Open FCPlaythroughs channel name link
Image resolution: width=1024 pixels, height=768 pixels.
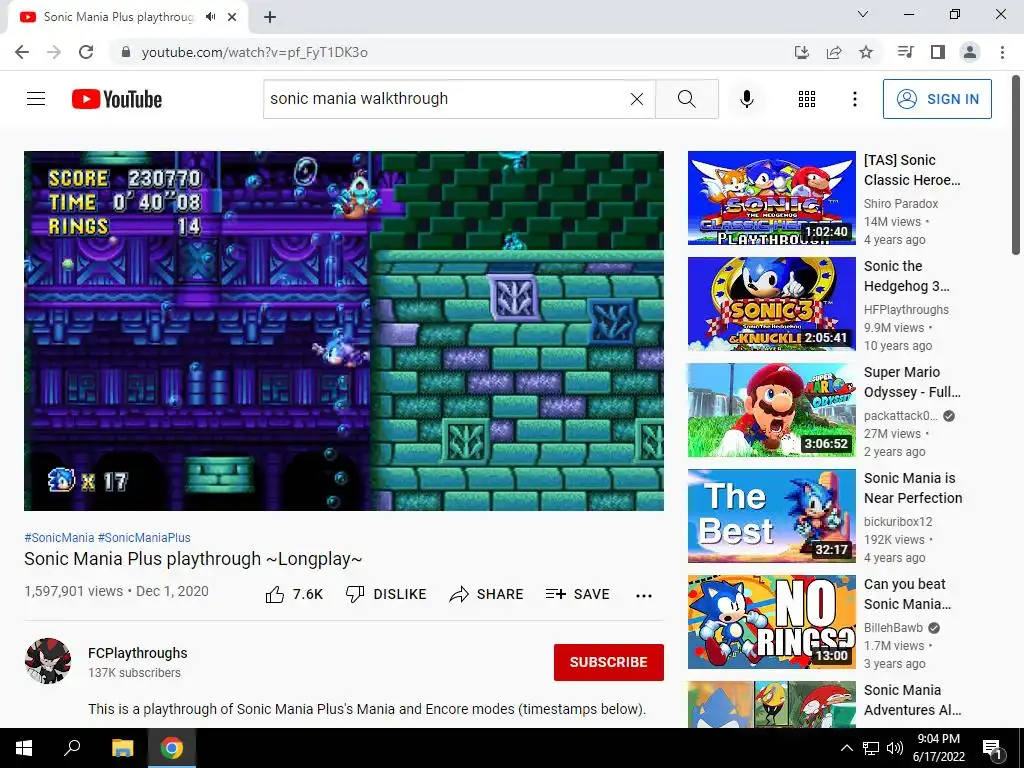[138, 653]
